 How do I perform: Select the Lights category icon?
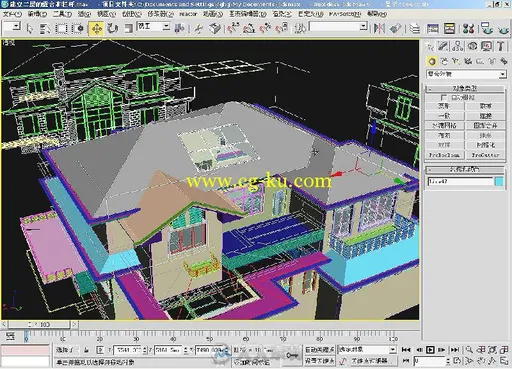[456, 61]
